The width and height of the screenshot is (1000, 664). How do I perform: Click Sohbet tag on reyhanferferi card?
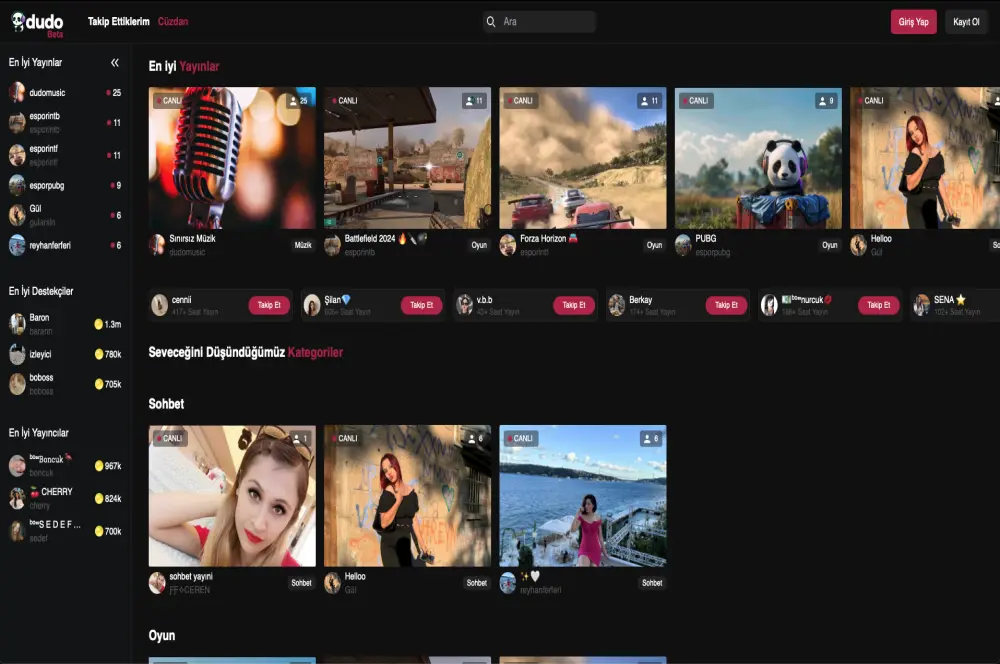pyautogui.click(x=652, y=583)
